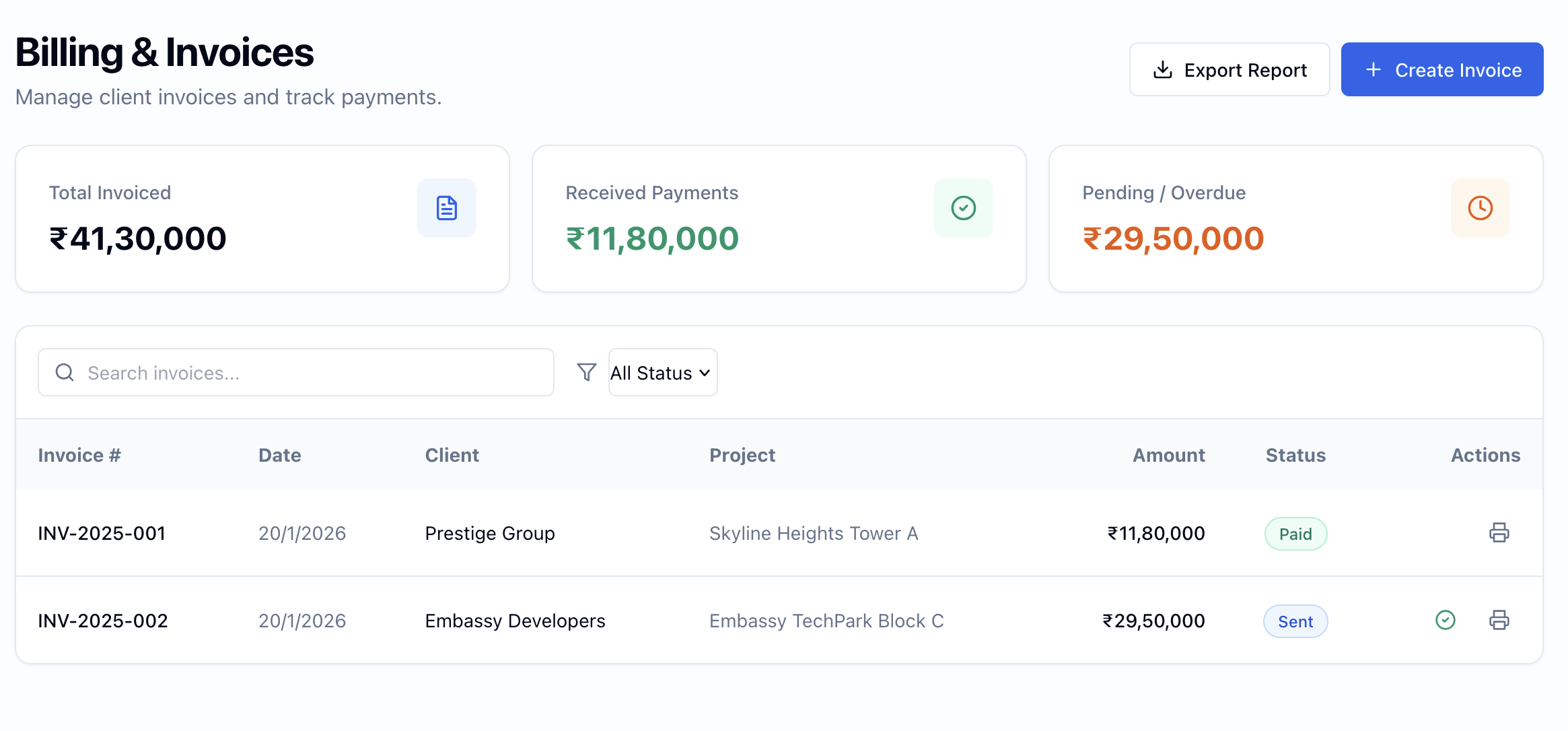Create a new invoice
Screen dimensions: 1568x731
tap(1441, 70)
